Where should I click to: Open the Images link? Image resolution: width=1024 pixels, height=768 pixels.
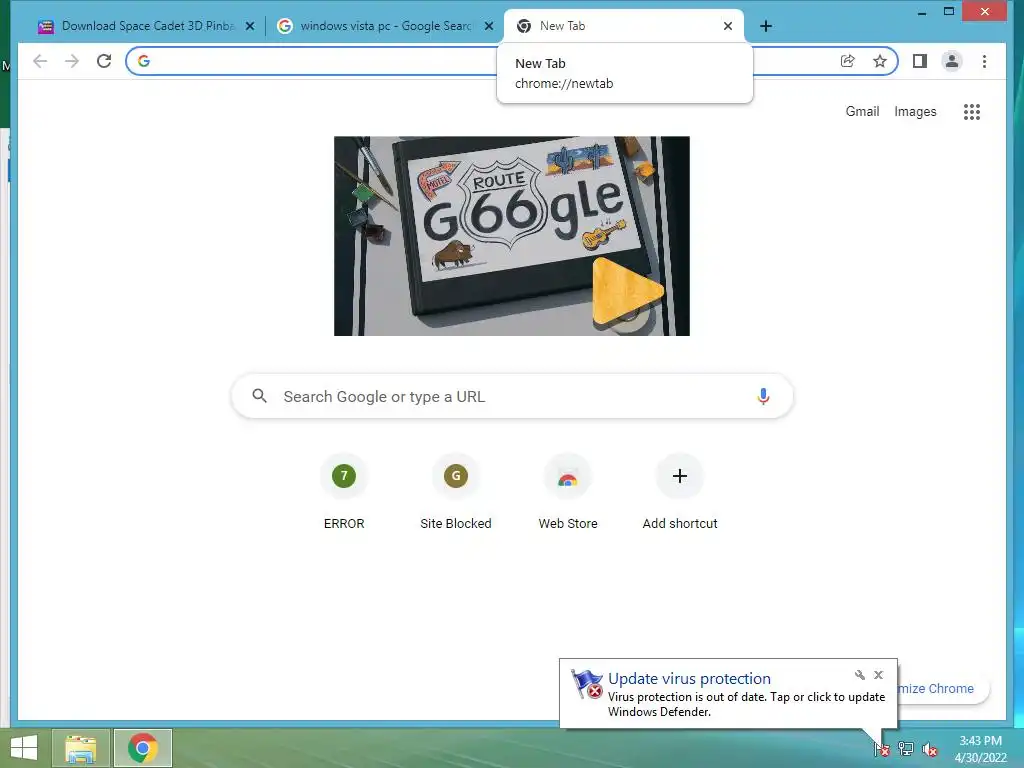(x=915, y=112)
